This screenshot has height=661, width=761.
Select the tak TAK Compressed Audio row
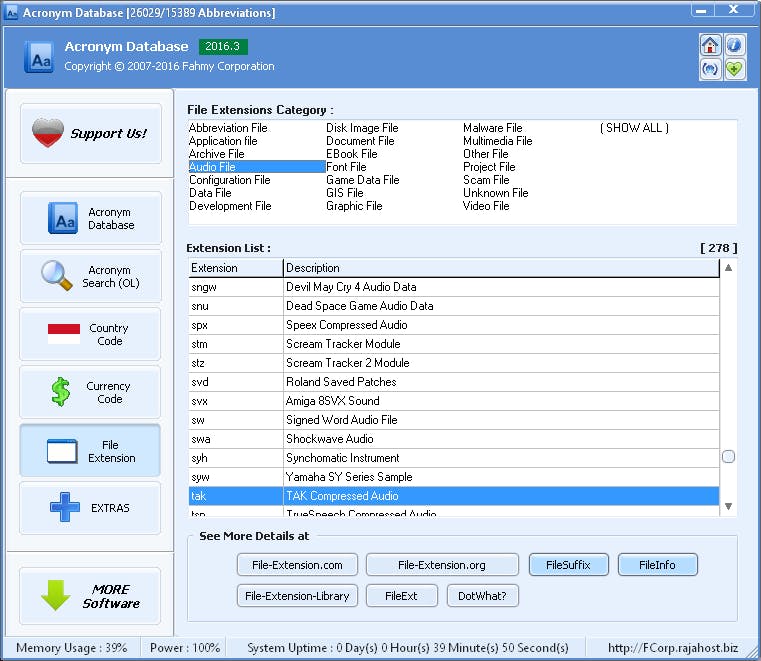point(454,496)
